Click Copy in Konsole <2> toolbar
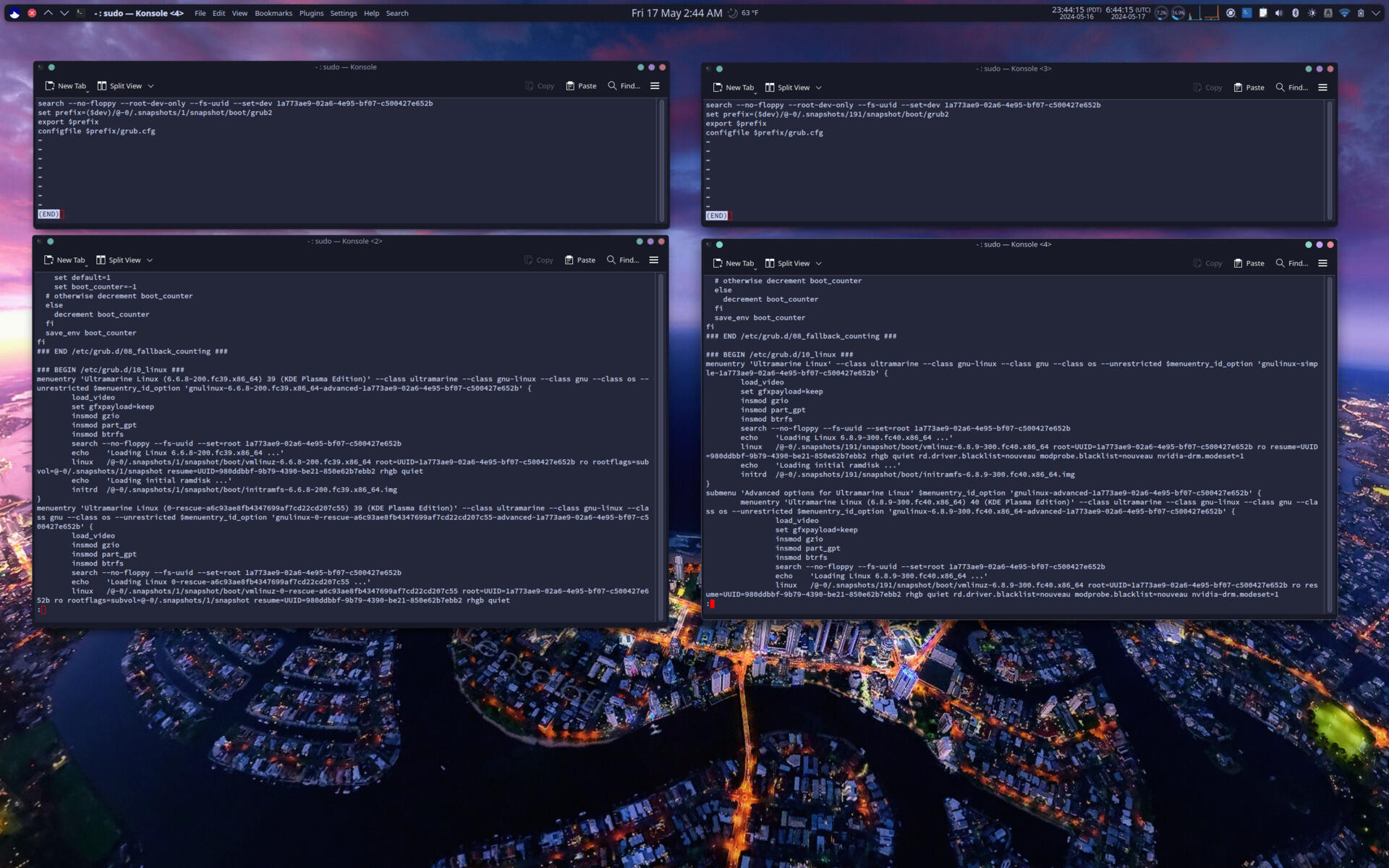Screen dimensions: 1389x868 pyautogui.click(x=539, y=260)
